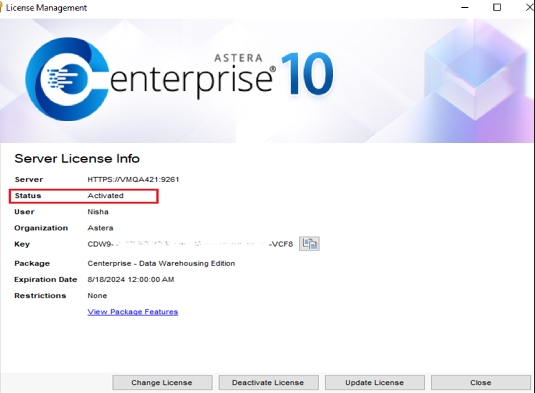Click the server address HTTPS://VMQA421:9261

(133, 179)
